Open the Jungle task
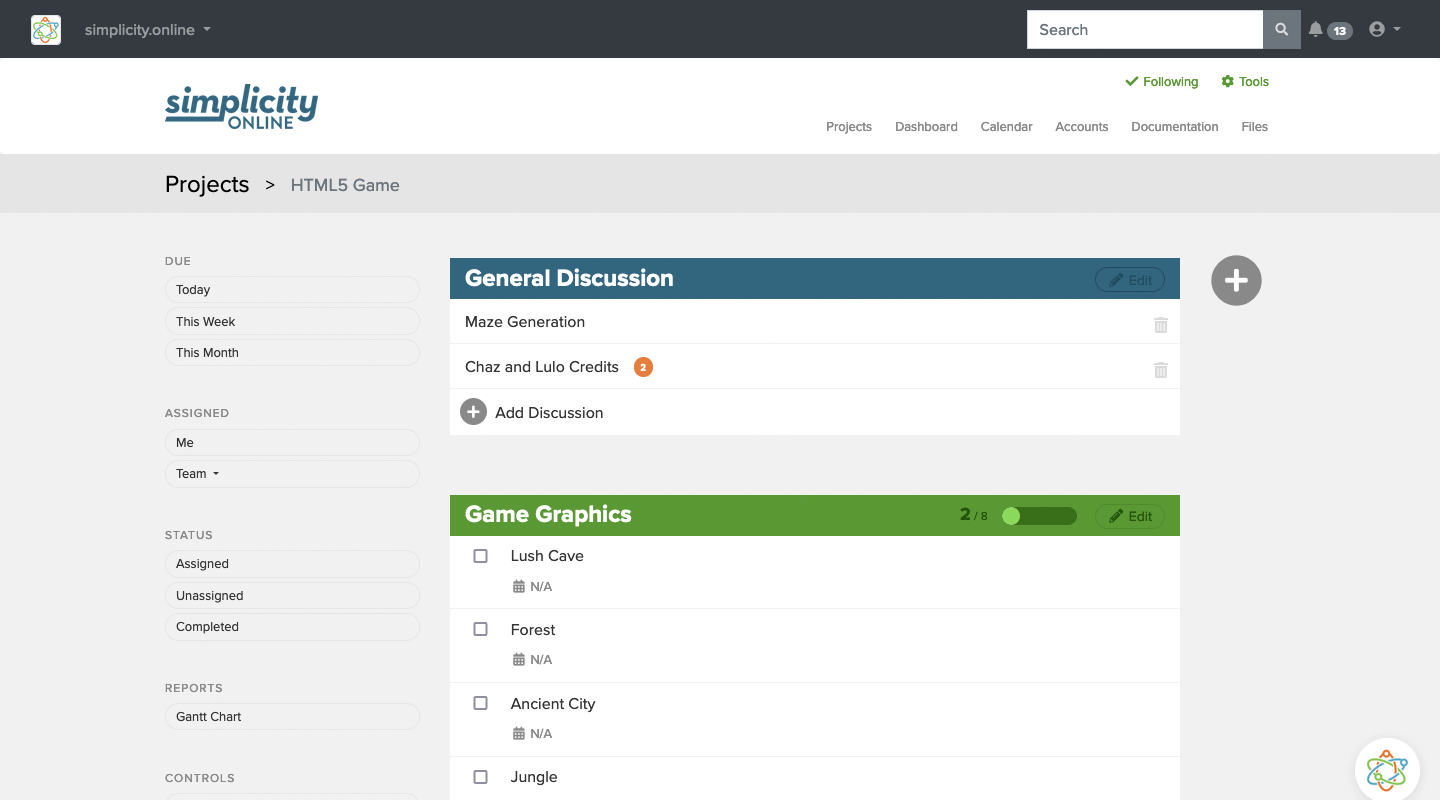The height and width of the screenshot is (800, 1440). [x=534, y=777]
